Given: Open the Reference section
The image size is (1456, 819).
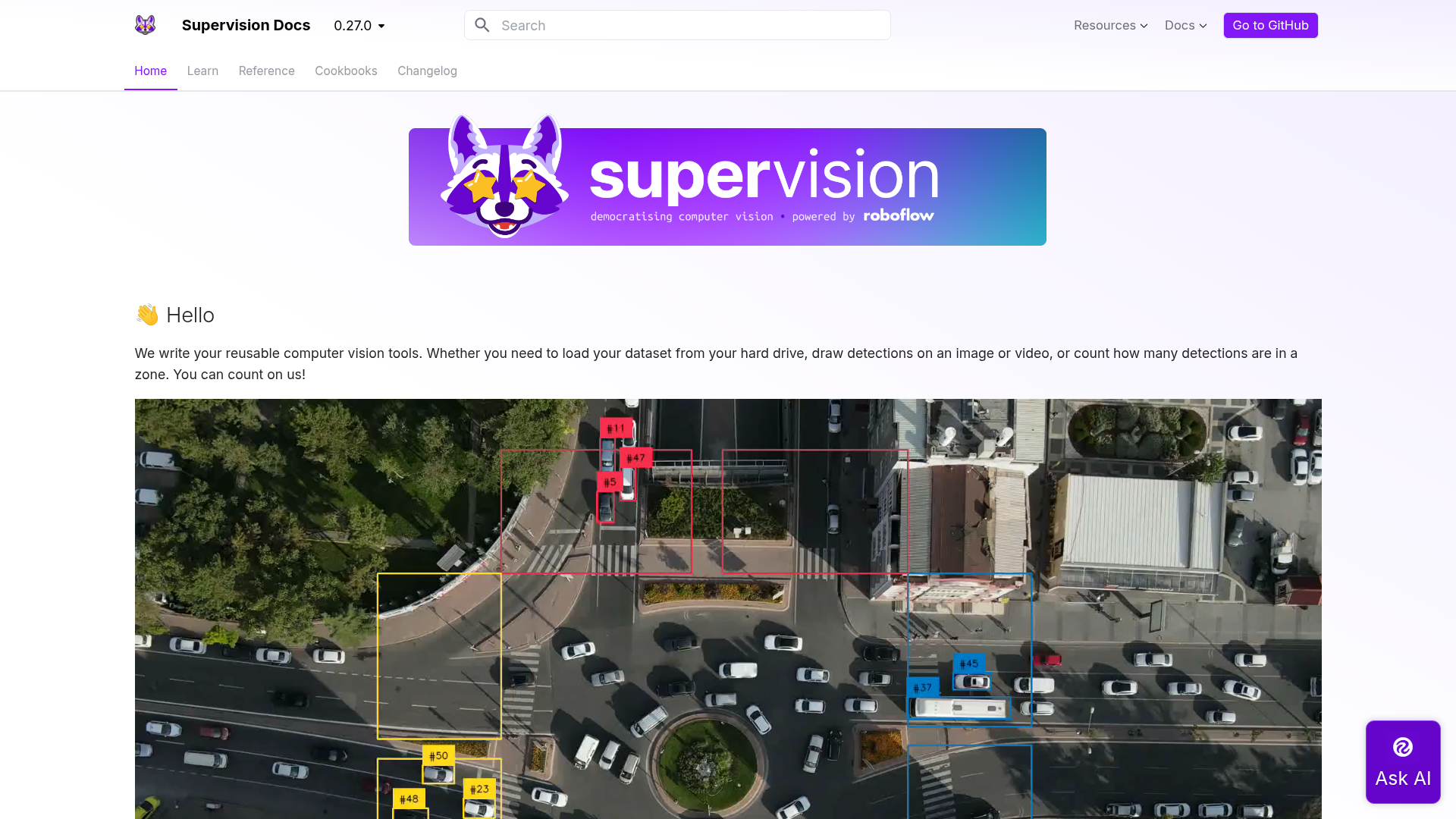Looking at the screenshot, I should (266, 71).
